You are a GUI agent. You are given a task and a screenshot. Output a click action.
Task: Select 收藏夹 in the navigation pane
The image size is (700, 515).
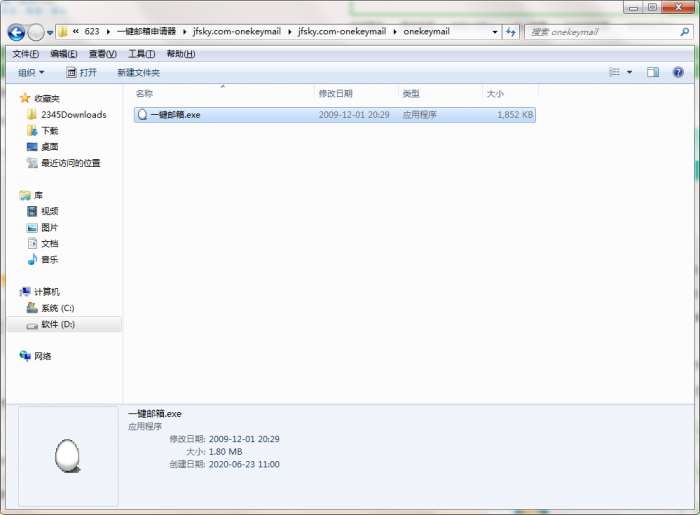(47, 98)
